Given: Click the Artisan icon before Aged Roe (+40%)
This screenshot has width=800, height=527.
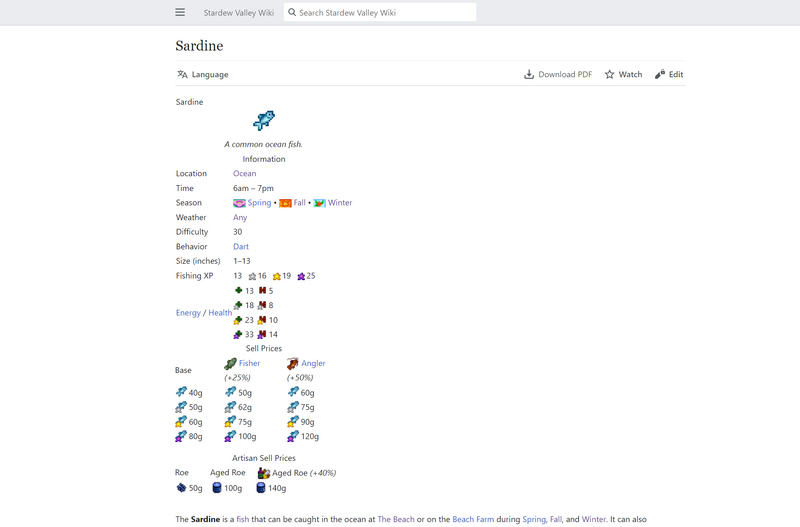Looking at the screenshot, I should coord(263,473).
